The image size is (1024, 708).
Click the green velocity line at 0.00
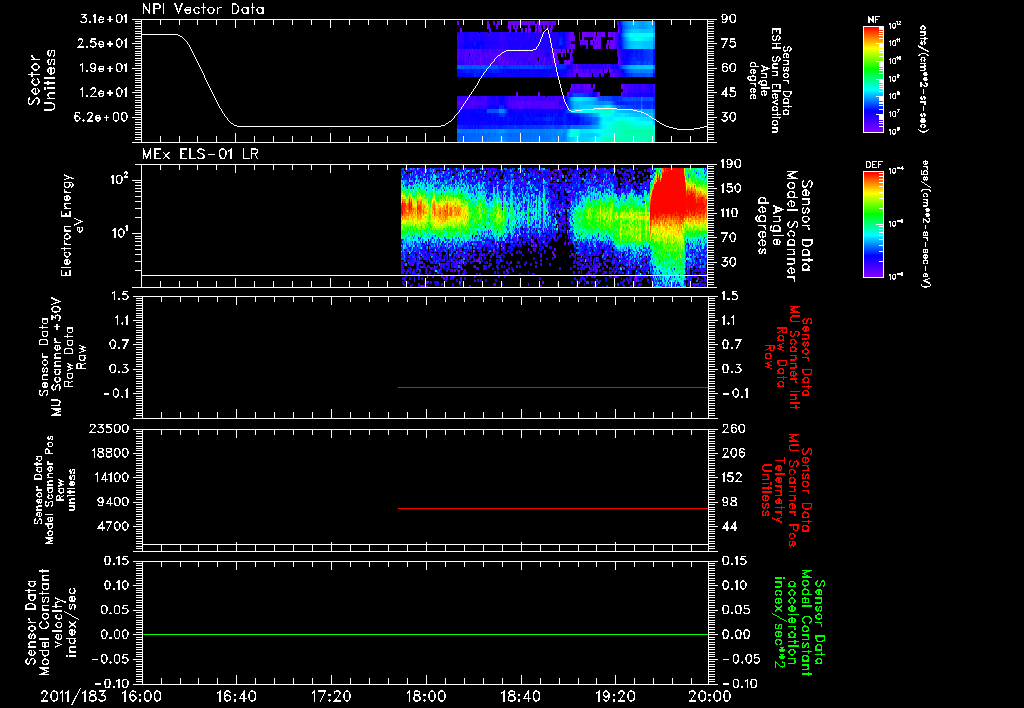click(x=425, y=634)
